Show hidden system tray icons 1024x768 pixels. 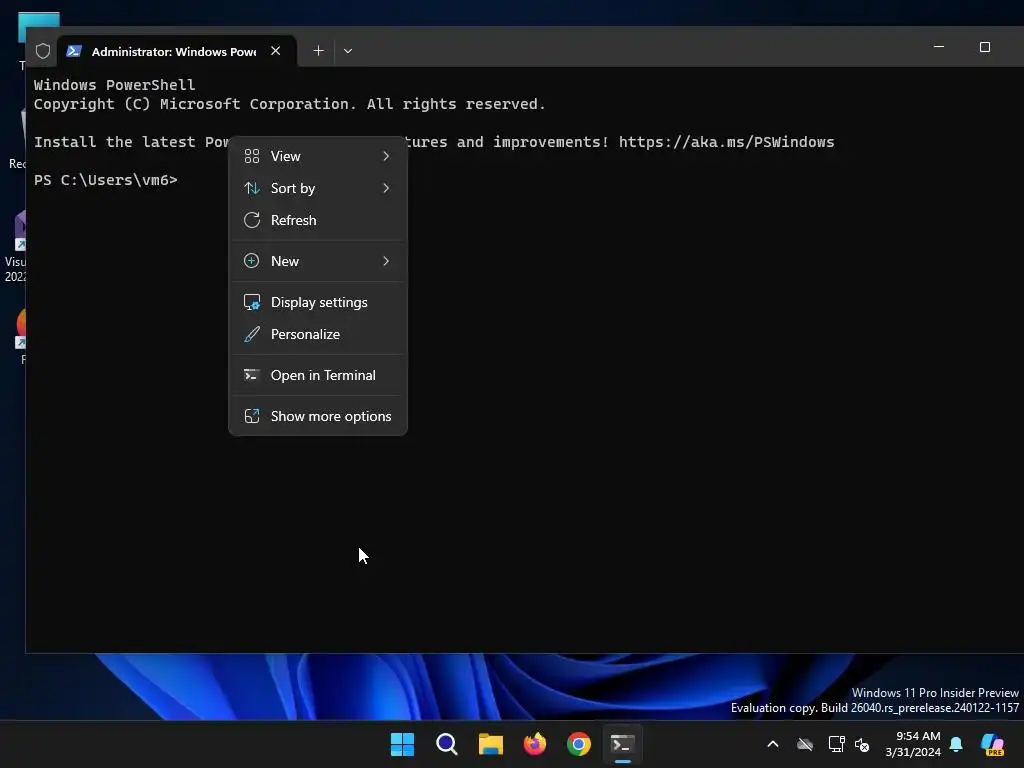773,744
